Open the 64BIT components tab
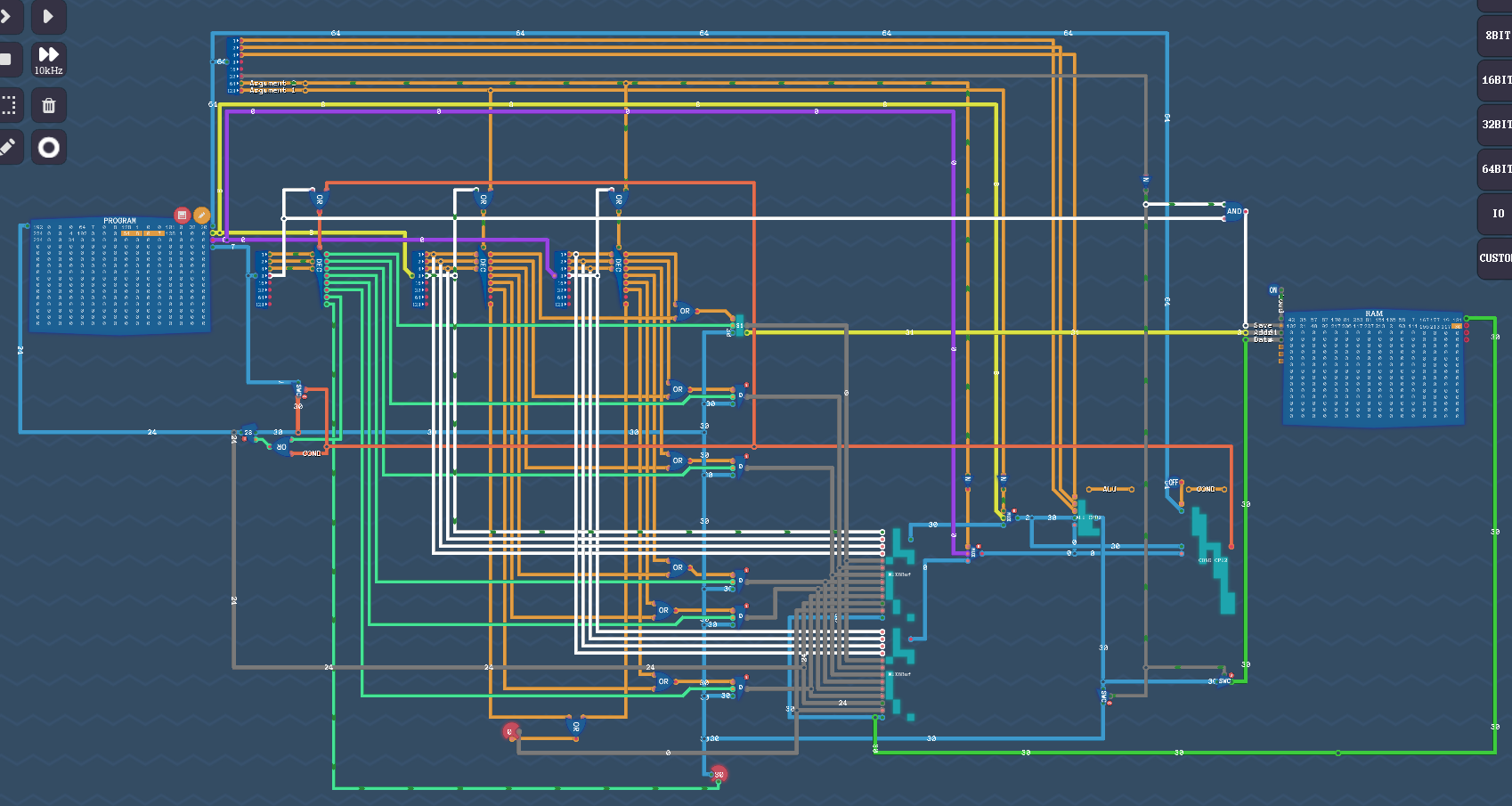This screenshot has height=806, width=1512. point(1496,169)
